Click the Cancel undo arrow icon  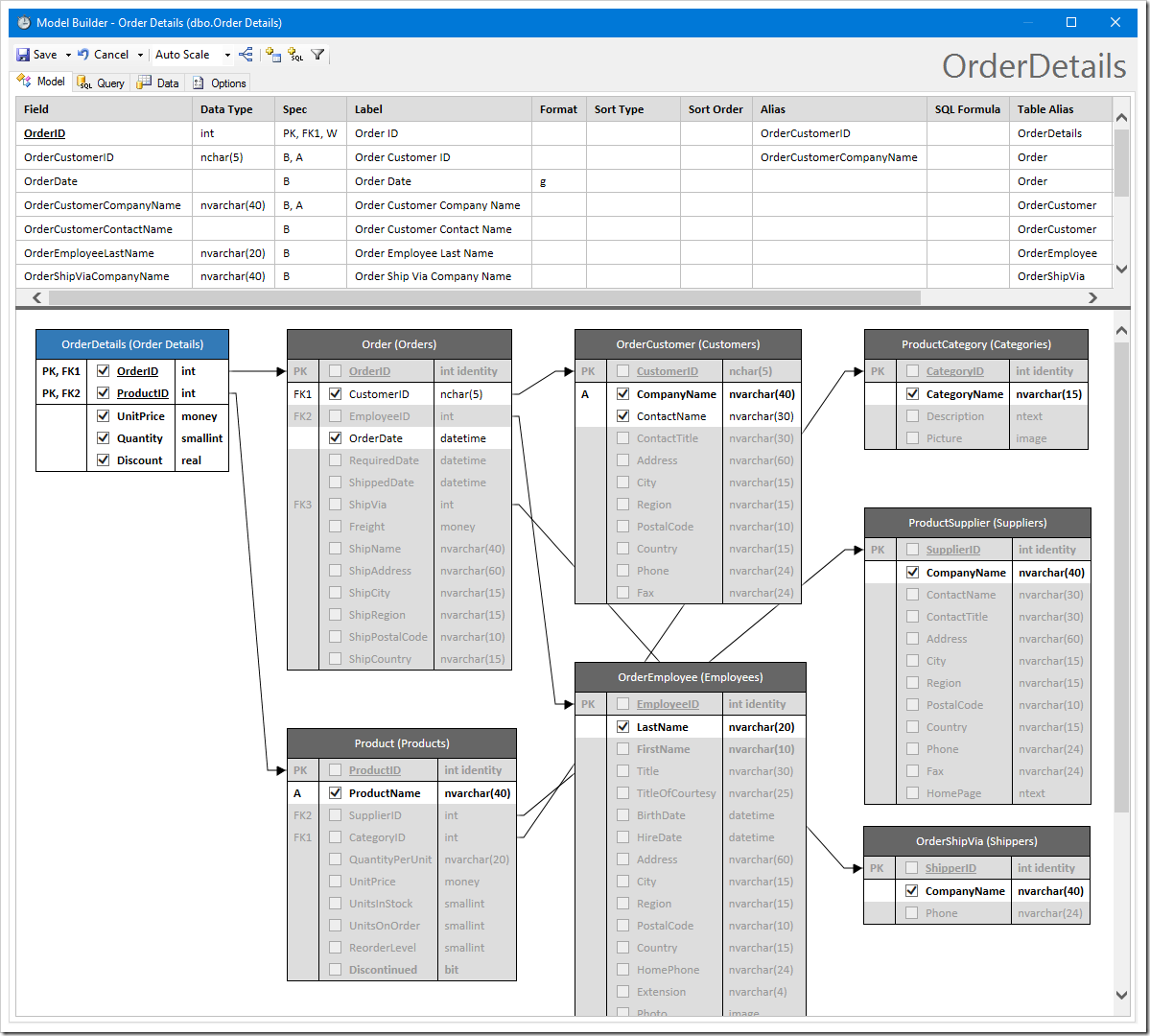click(83, 55)
